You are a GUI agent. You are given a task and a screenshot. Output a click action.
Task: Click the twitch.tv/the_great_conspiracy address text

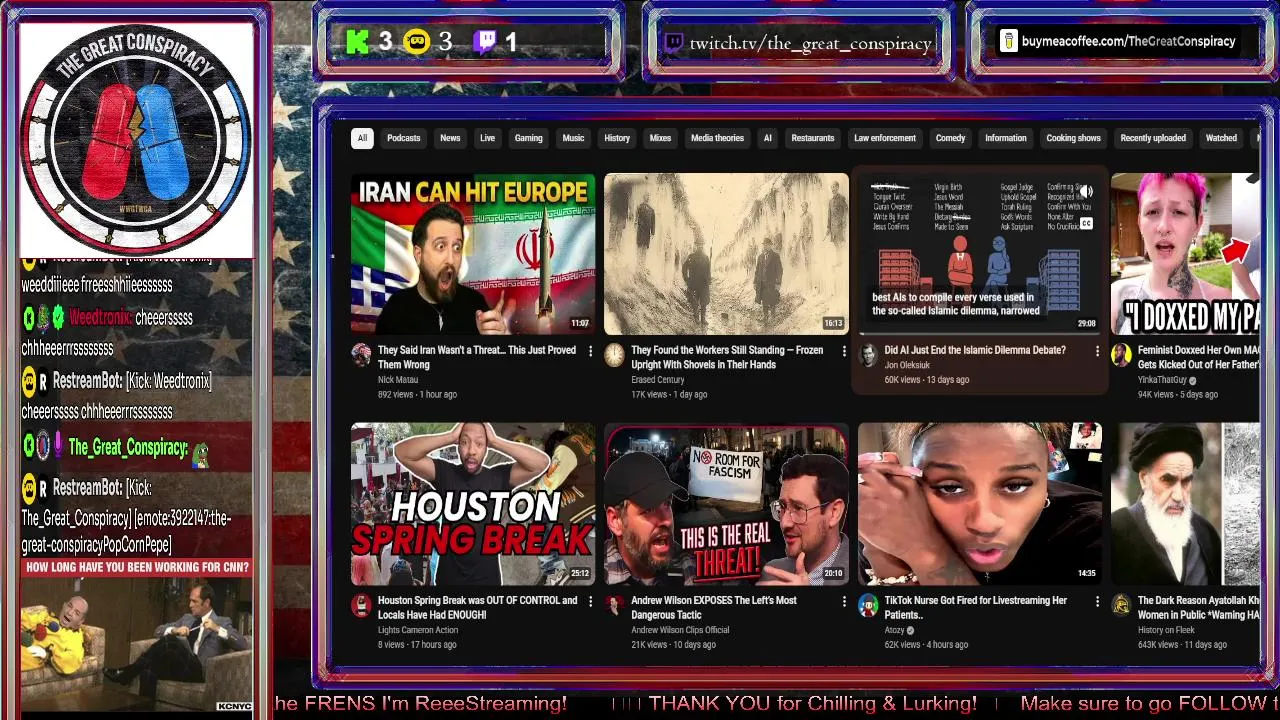[810, 43]
